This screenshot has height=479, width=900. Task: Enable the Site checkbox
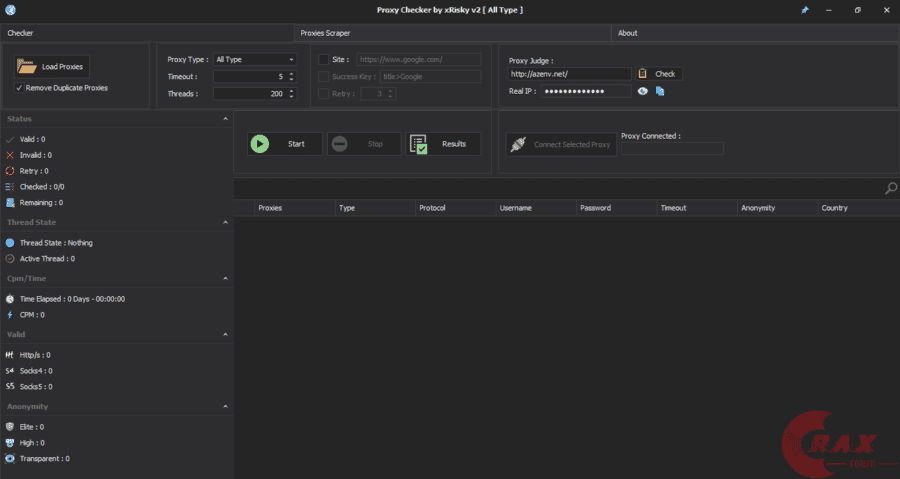pyautogui.click(x=323, y=60)
